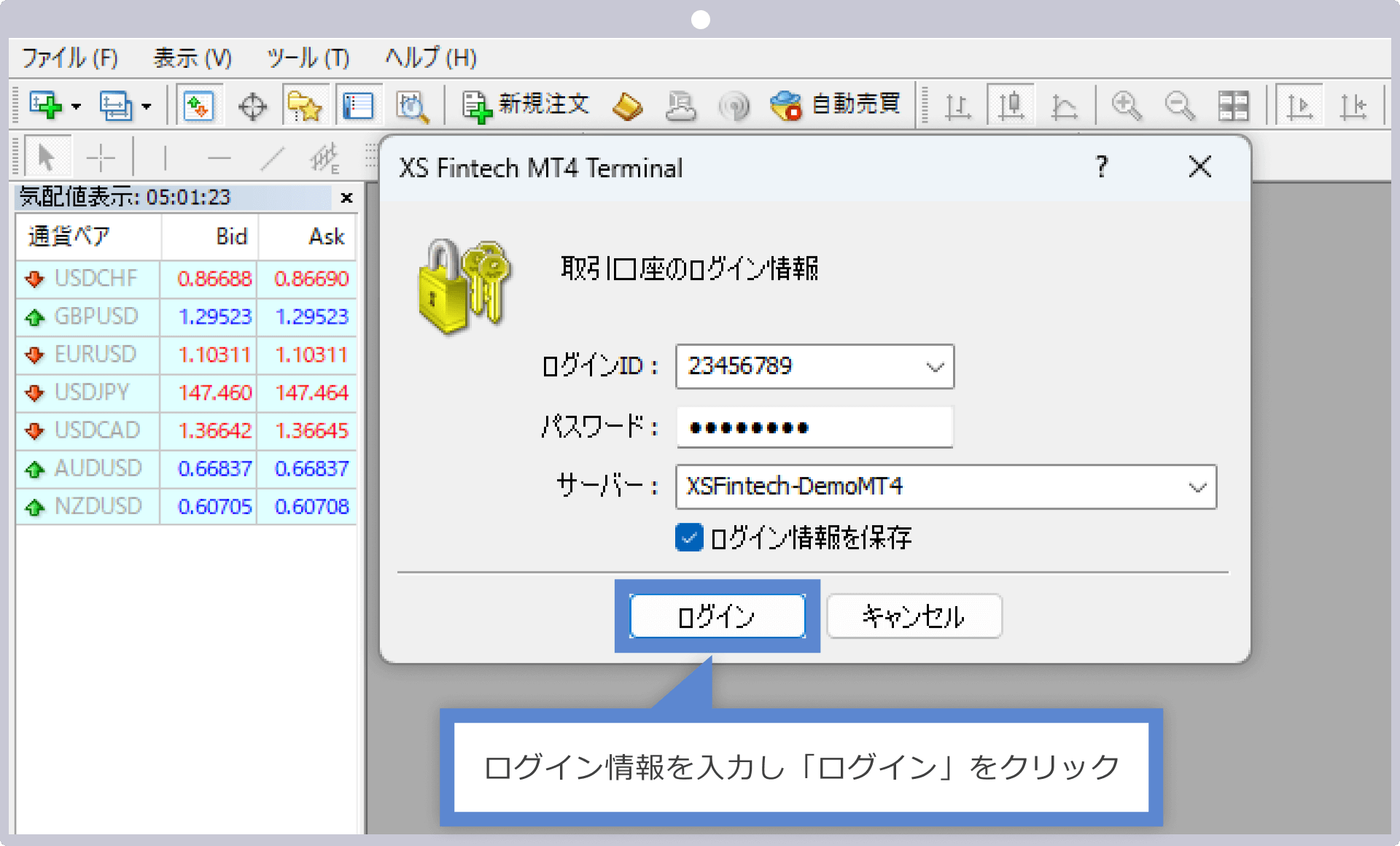
Task: Select the vertical line drawing tool
Action: click(x=165, y=157)
